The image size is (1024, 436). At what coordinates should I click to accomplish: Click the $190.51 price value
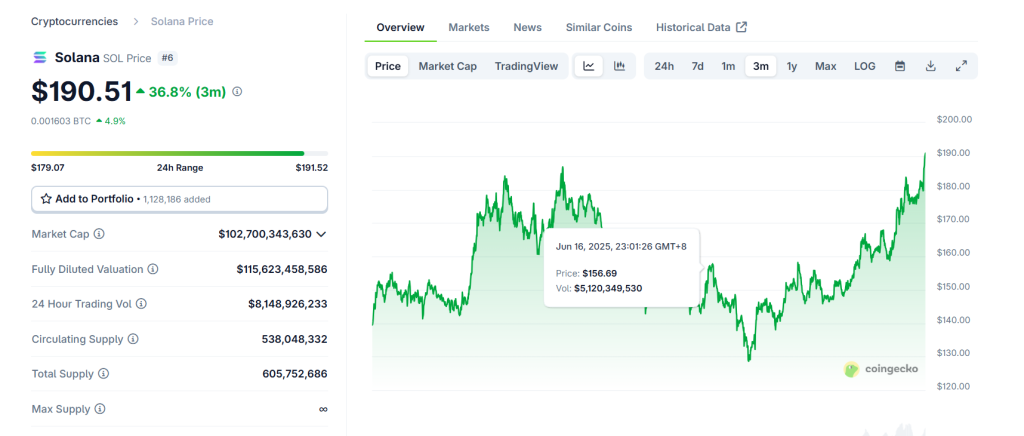point(82,91)
